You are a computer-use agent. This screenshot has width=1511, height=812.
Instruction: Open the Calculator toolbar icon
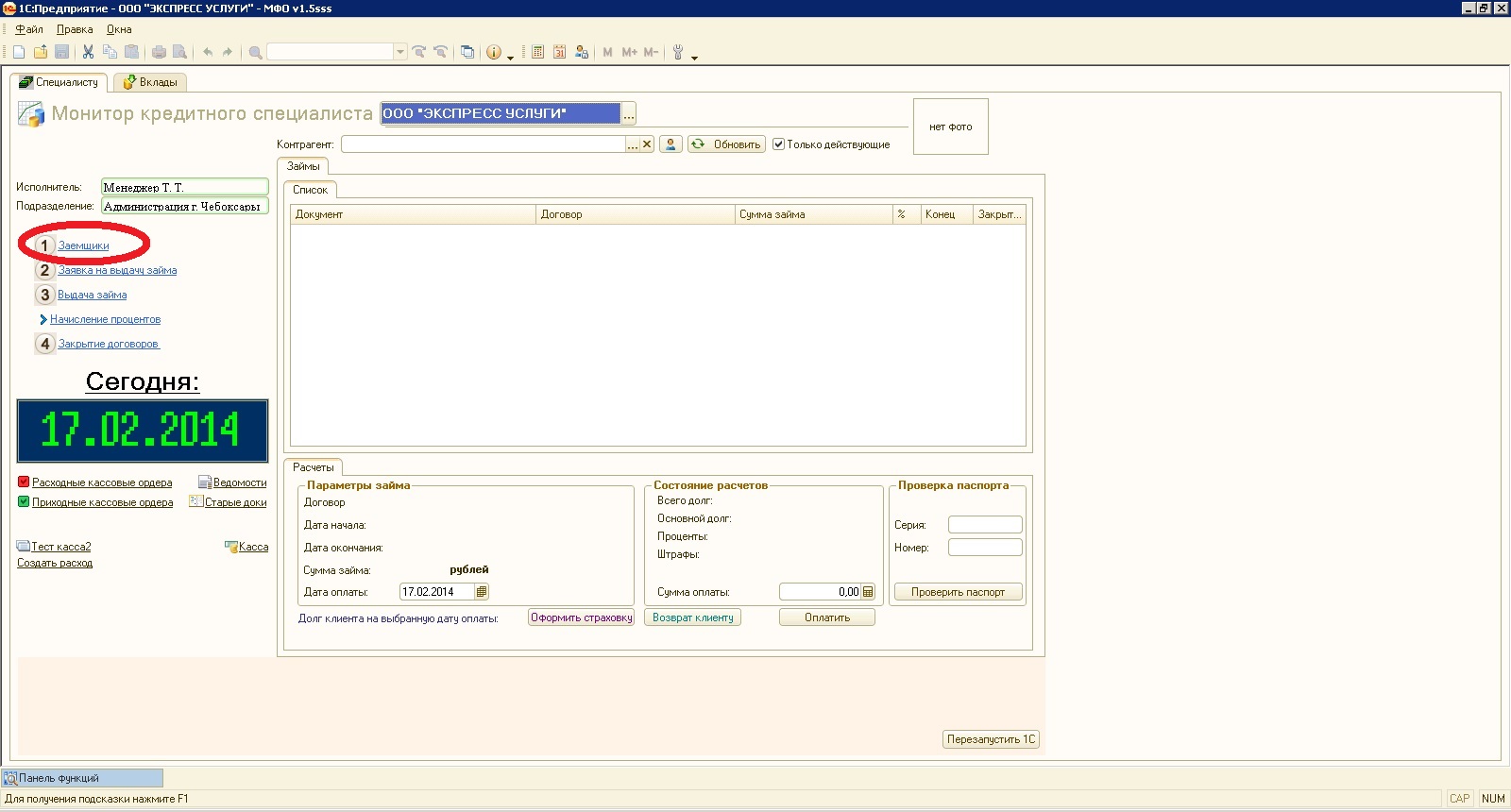click(x=537, y=52)
